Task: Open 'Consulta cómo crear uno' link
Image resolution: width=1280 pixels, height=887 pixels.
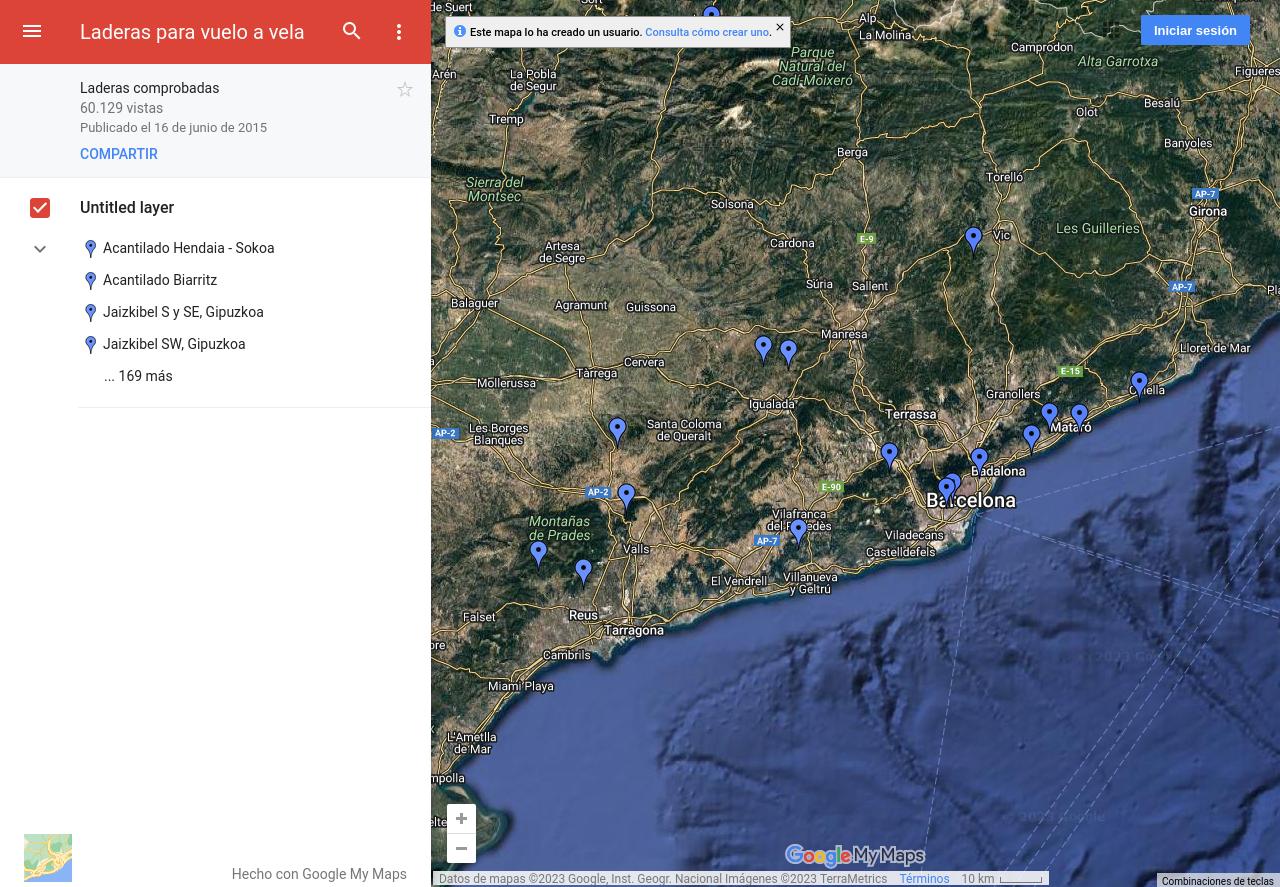Action: (x=707, y=32)
